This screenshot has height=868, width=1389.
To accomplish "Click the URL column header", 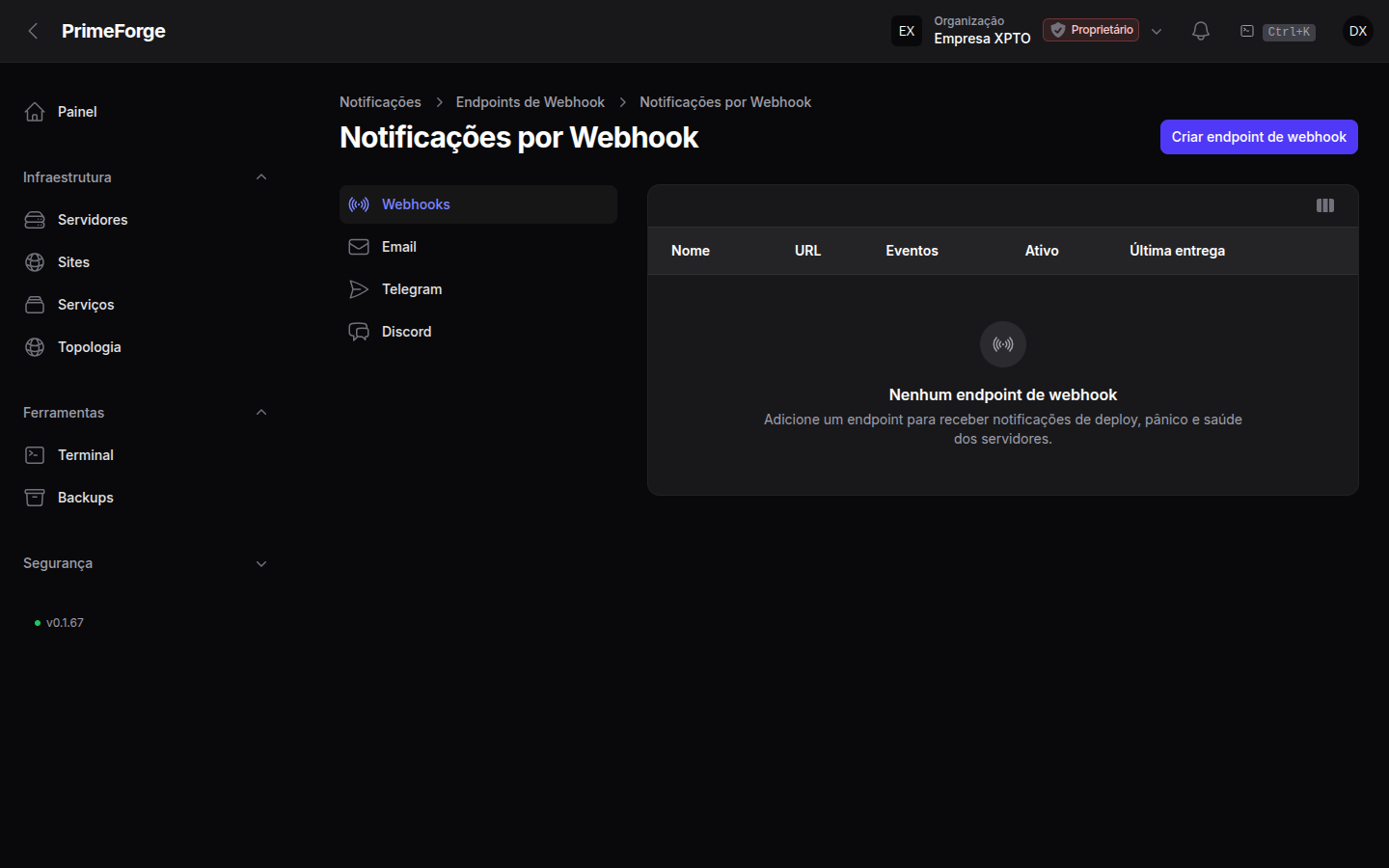I will pos(807,251).
